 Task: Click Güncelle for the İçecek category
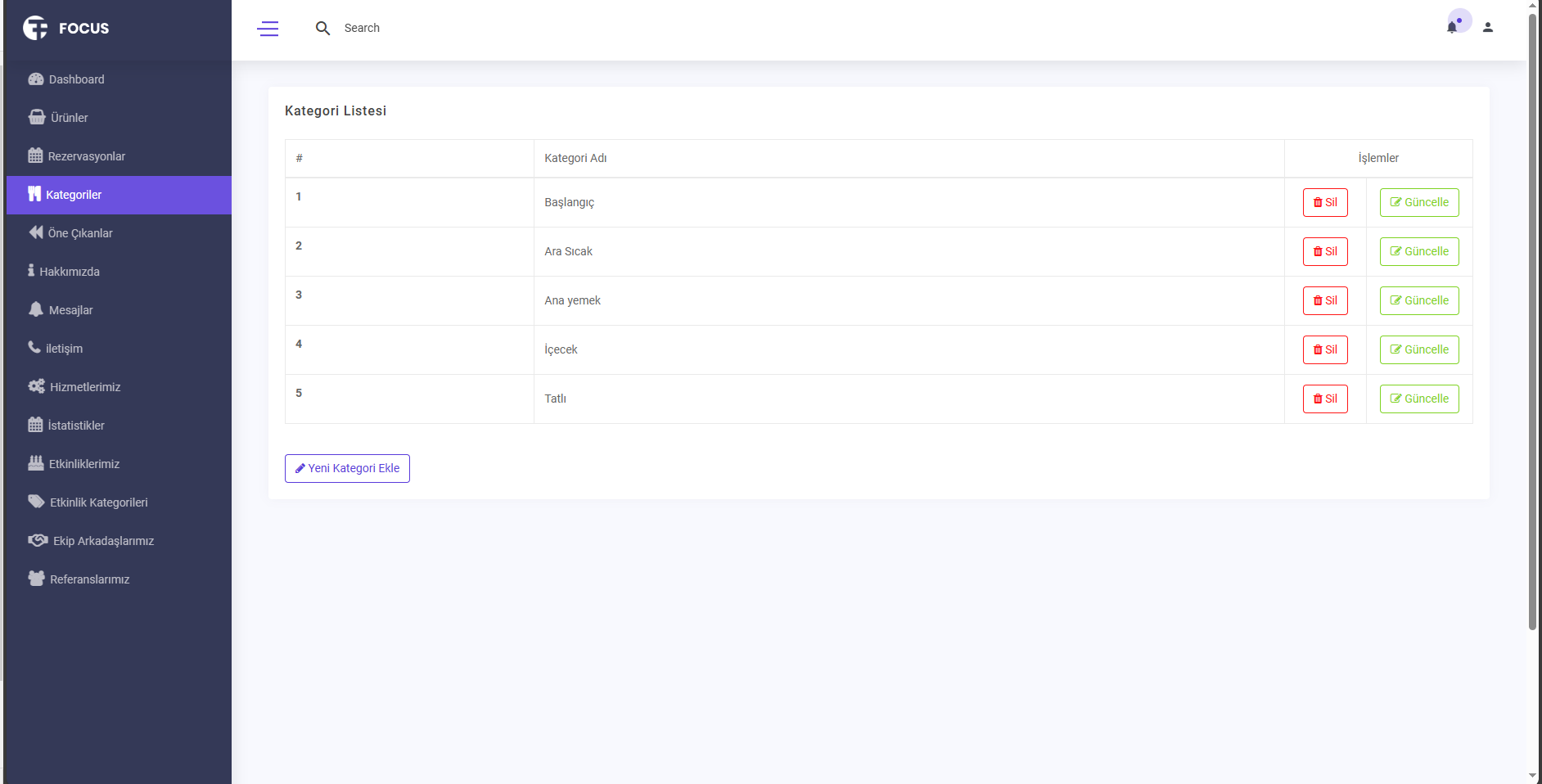[x=1418, y=350]
